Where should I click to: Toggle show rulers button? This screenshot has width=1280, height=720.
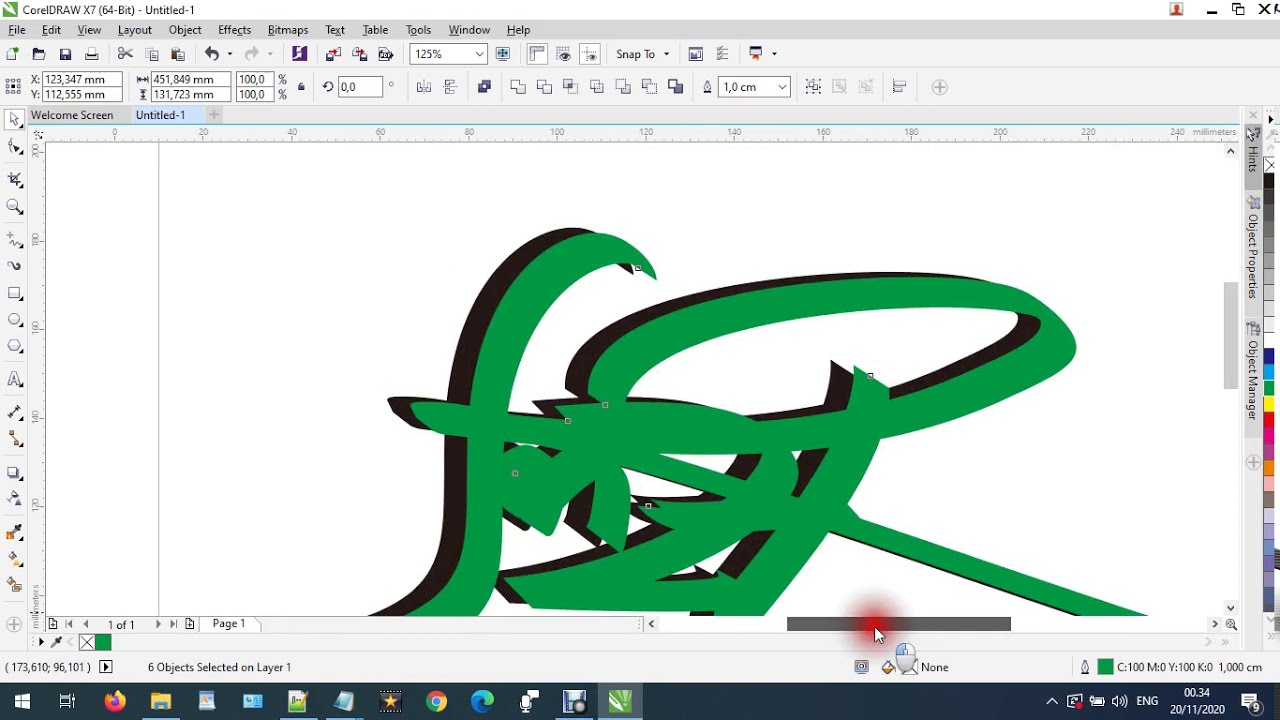[538, 54]
